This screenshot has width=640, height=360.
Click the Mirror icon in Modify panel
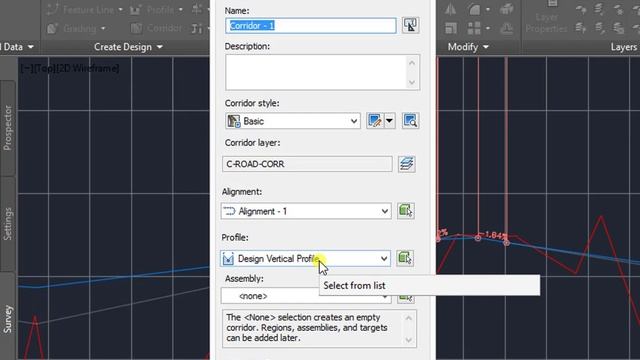[x=451, y=9]
